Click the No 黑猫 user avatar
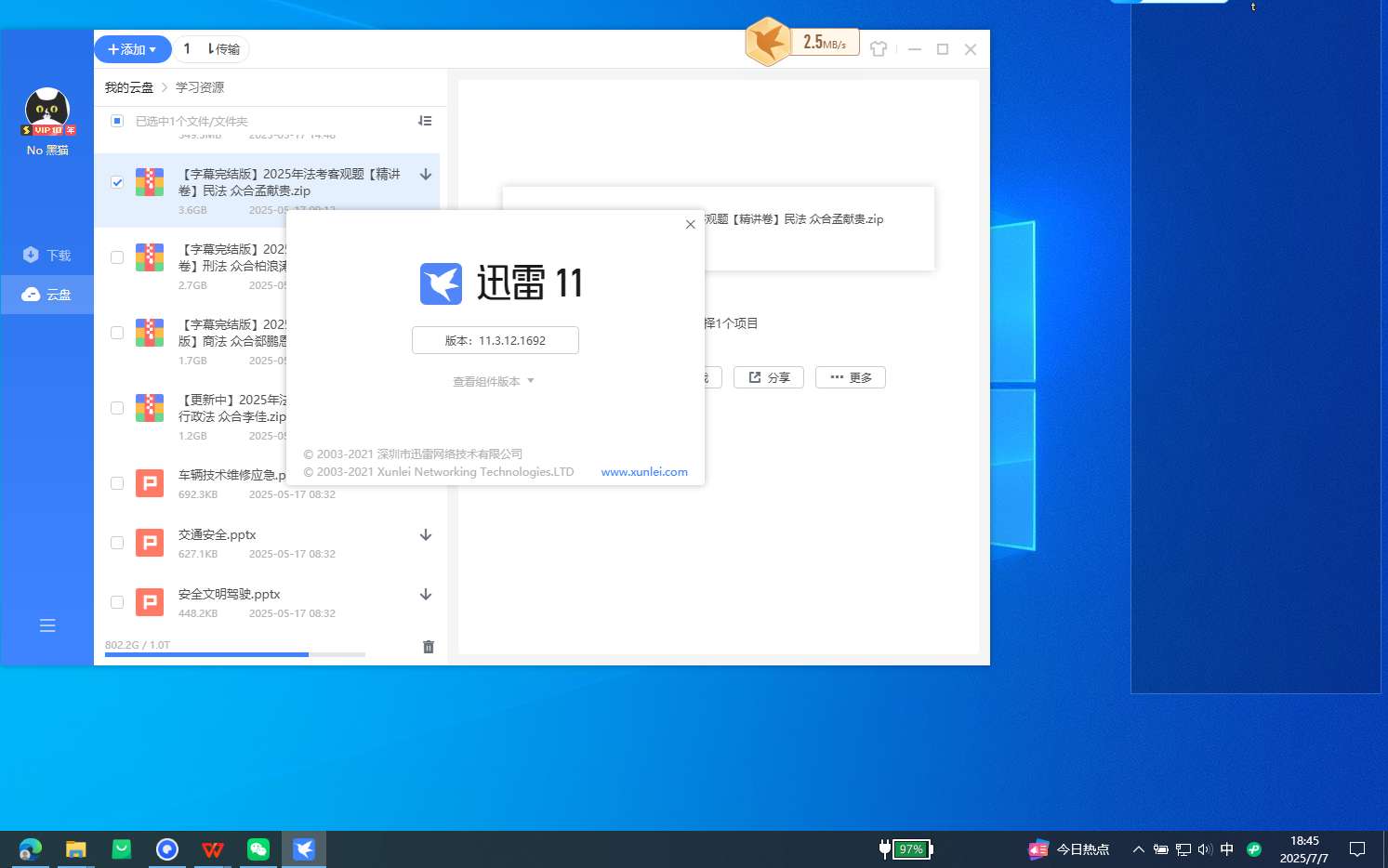 (47, 111)
